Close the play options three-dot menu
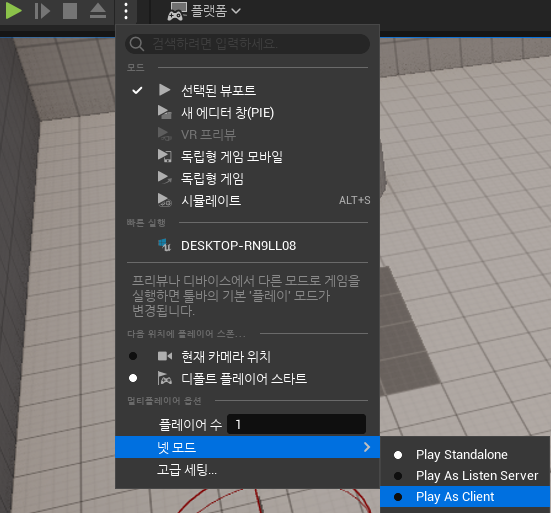This screenshot has height=513, width=551. [x=126, y=11]
